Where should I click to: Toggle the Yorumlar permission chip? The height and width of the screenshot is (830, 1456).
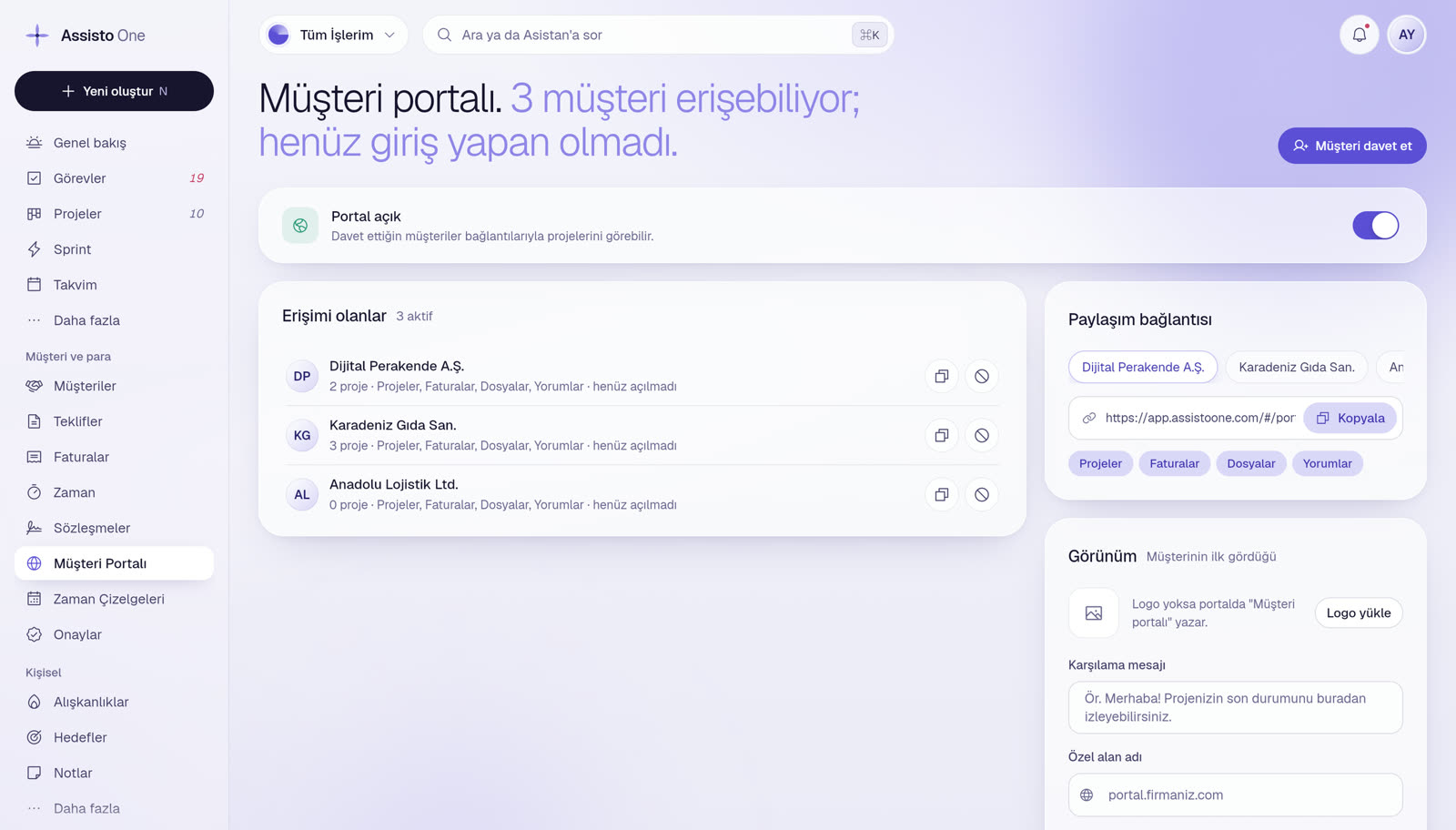point(1327,463)
